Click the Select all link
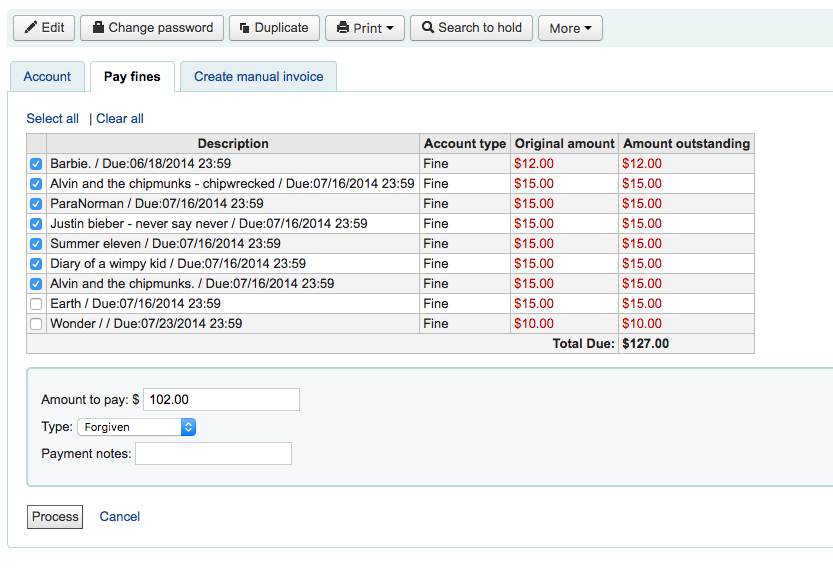Screen dimensions: 833x572 point(52,119)
